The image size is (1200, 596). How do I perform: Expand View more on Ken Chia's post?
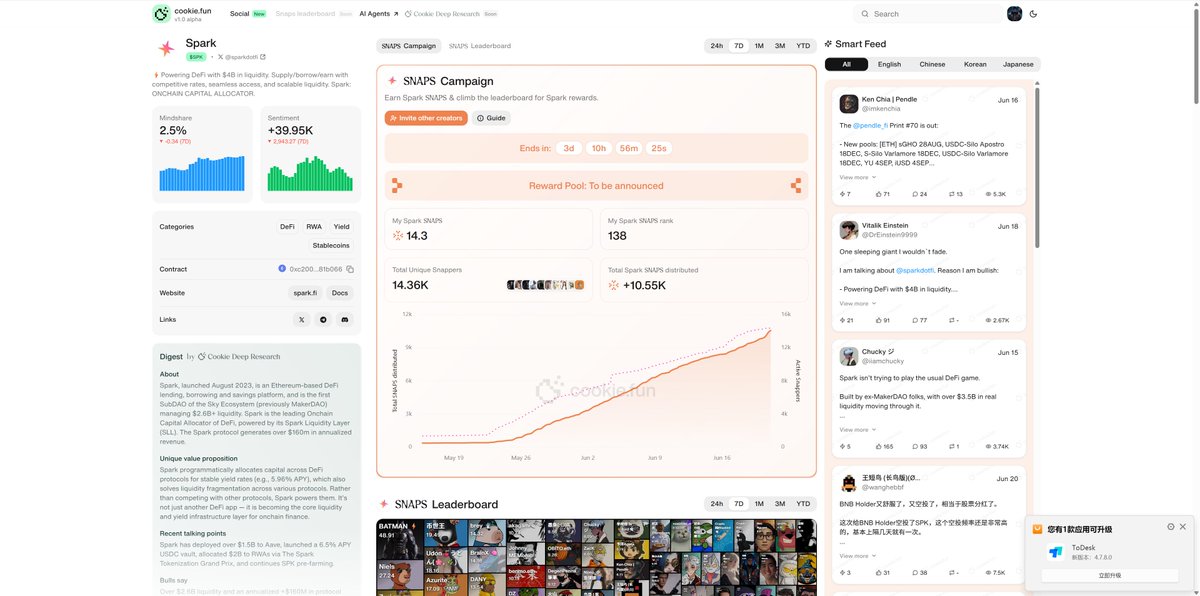click(x=857, y=177)
